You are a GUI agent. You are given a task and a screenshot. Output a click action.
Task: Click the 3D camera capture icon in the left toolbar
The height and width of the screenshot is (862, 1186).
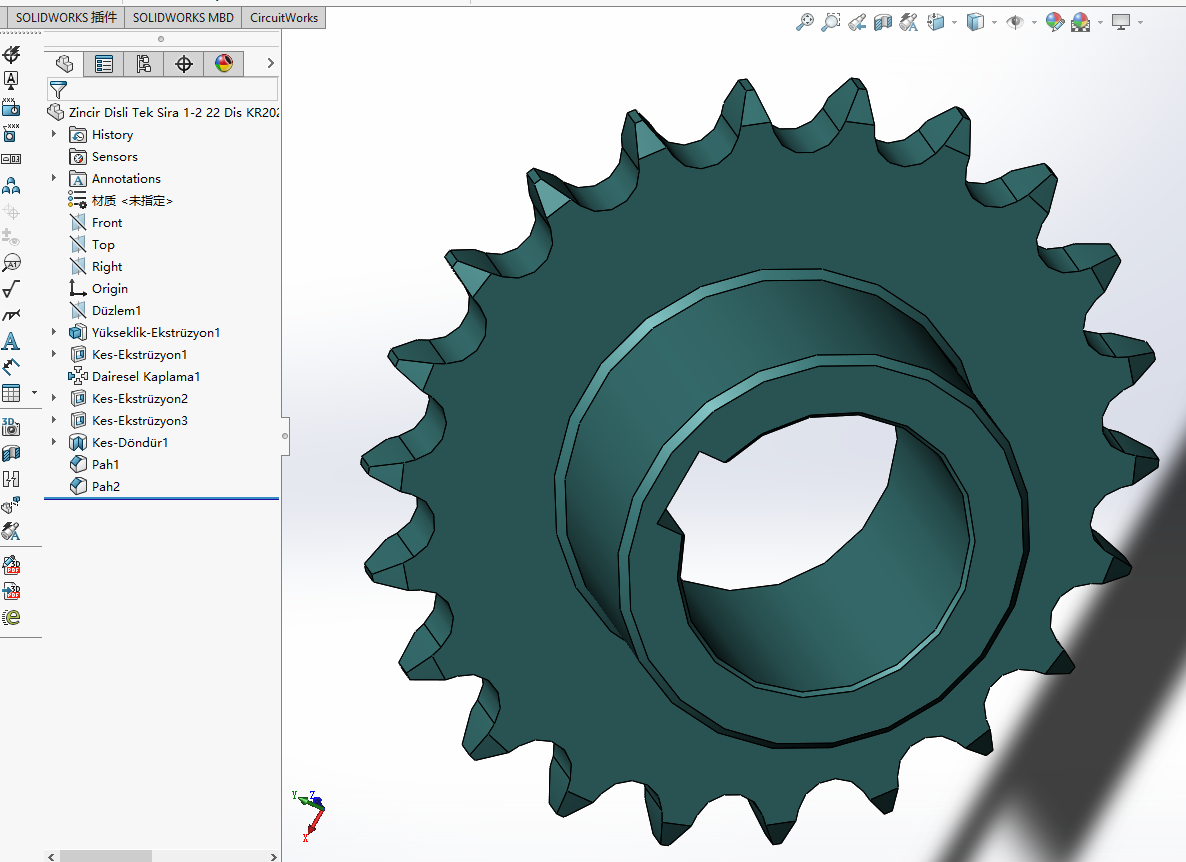[11, 426]
